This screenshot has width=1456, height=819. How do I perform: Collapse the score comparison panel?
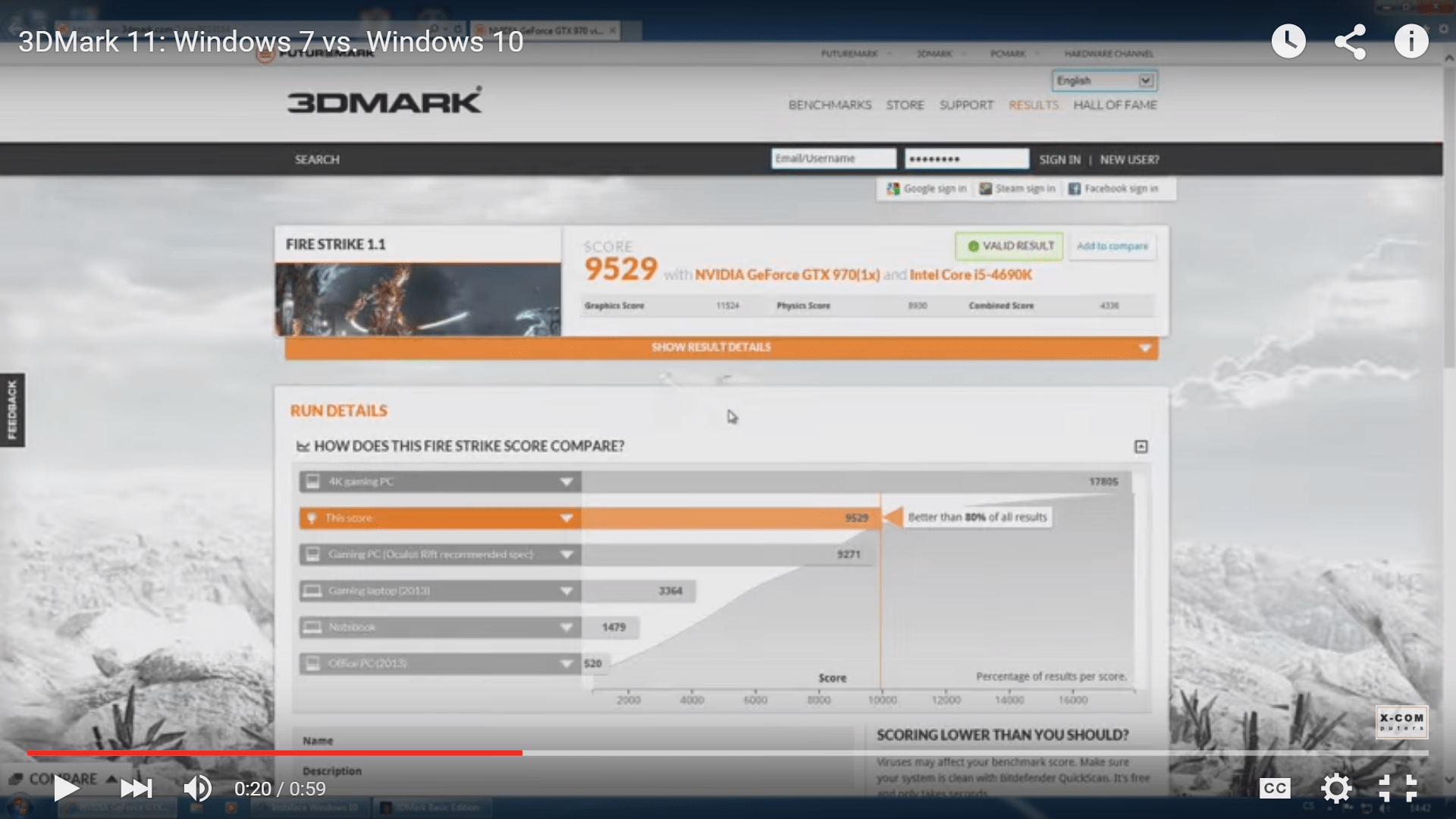point(1141,447)
